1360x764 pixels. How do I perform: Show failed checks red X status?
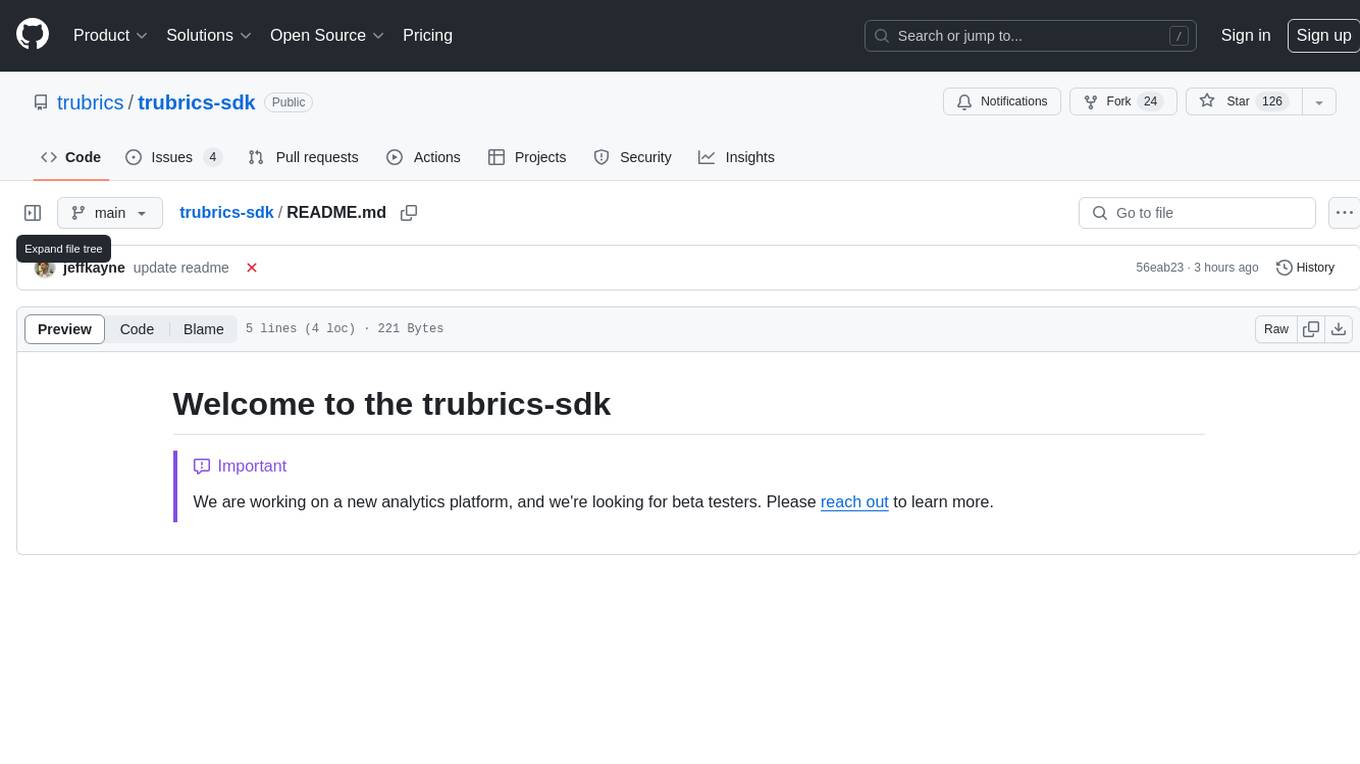point(252,268)
